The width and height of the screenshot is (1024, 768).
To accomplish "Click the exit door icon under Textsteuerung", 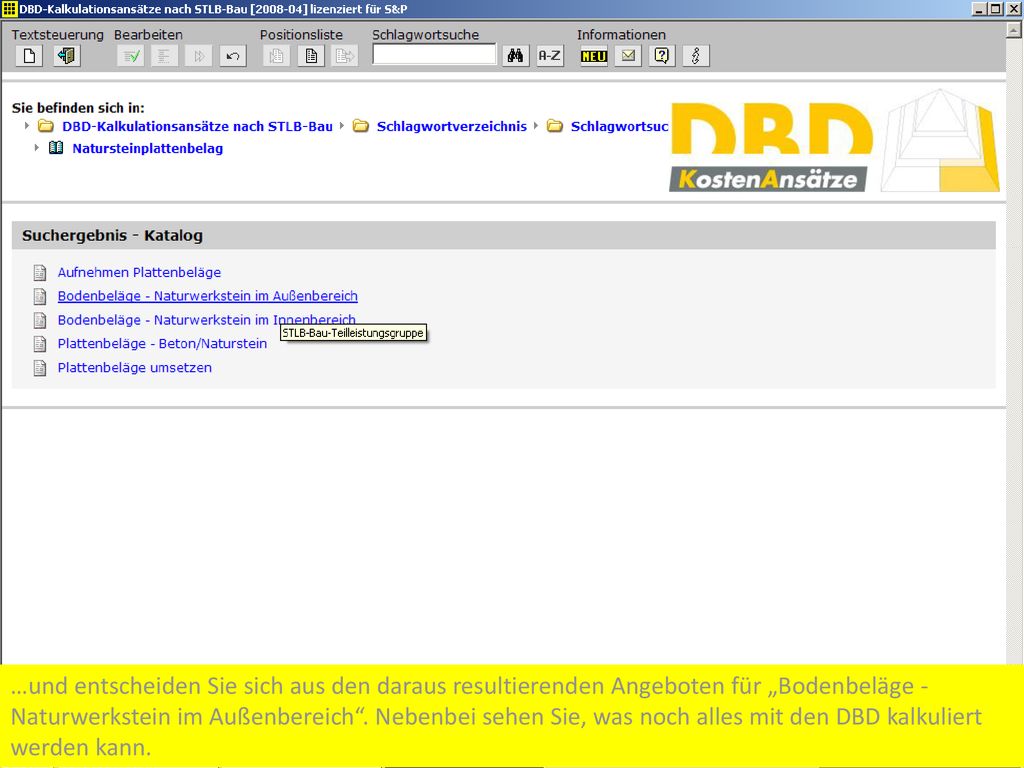I will click(66, 56).
